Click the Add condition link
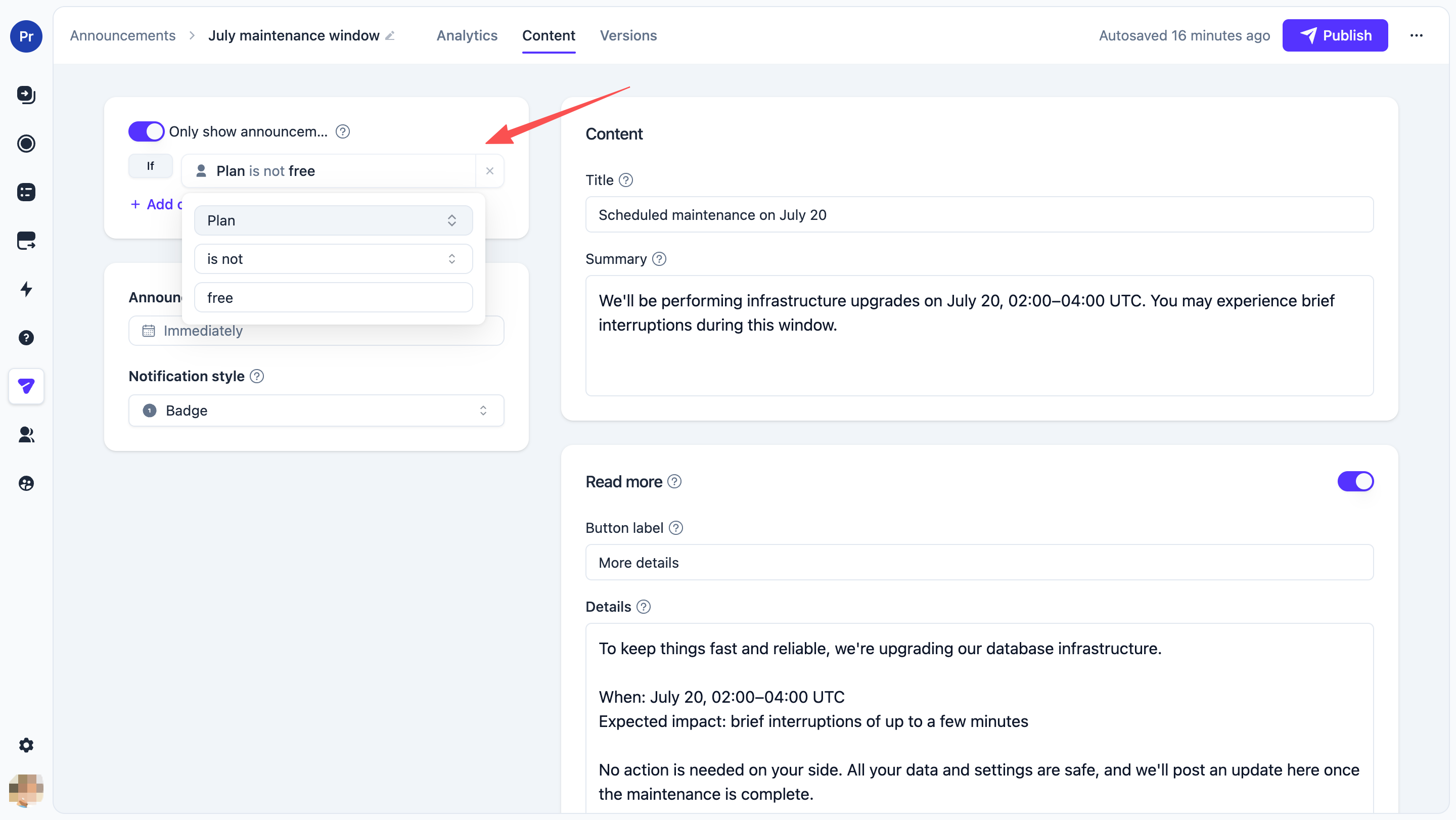This screenshot has height=820, width=1456. pos(156,205)
